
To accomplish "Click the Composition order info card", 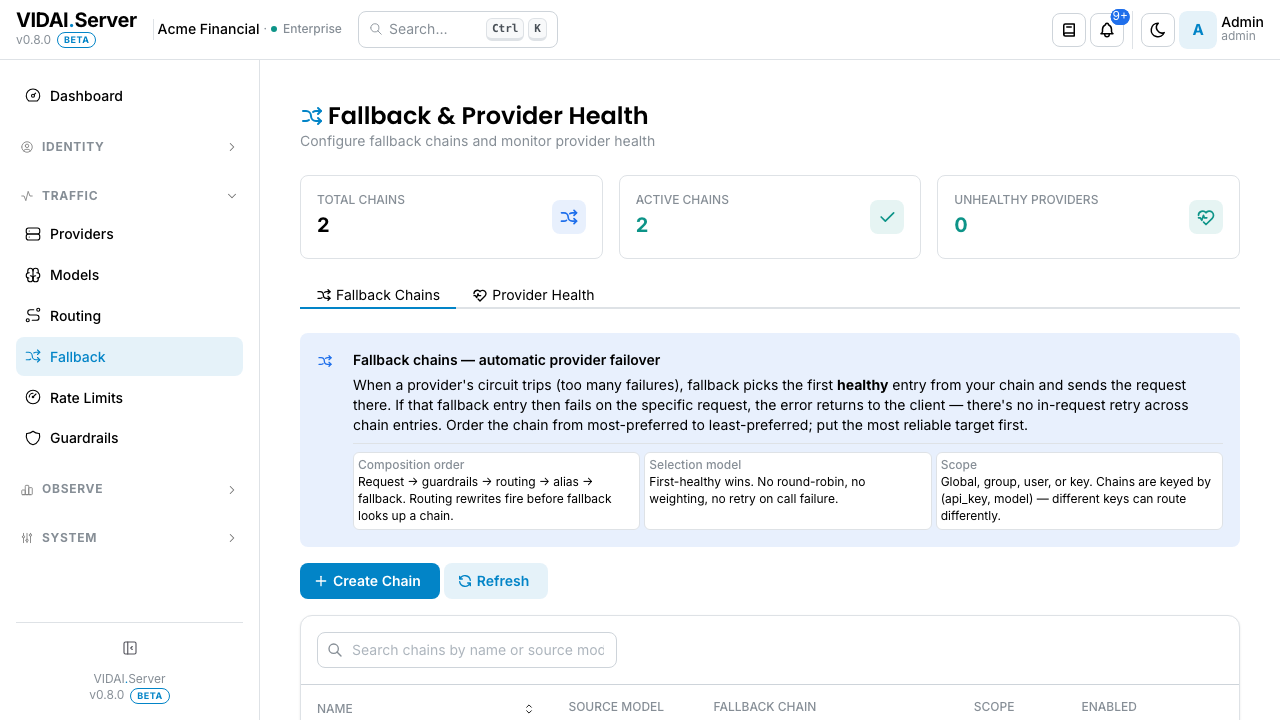I will [x=496, y=491].
